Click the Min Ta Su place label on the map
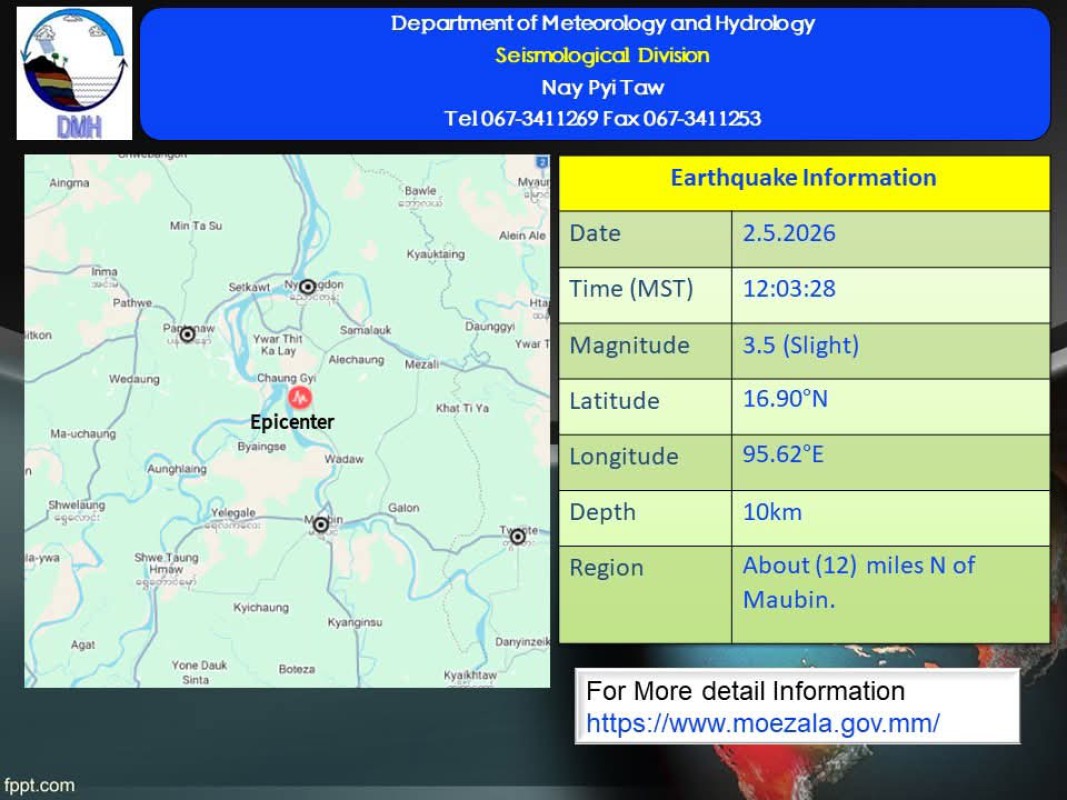 [x=196, y=225]
